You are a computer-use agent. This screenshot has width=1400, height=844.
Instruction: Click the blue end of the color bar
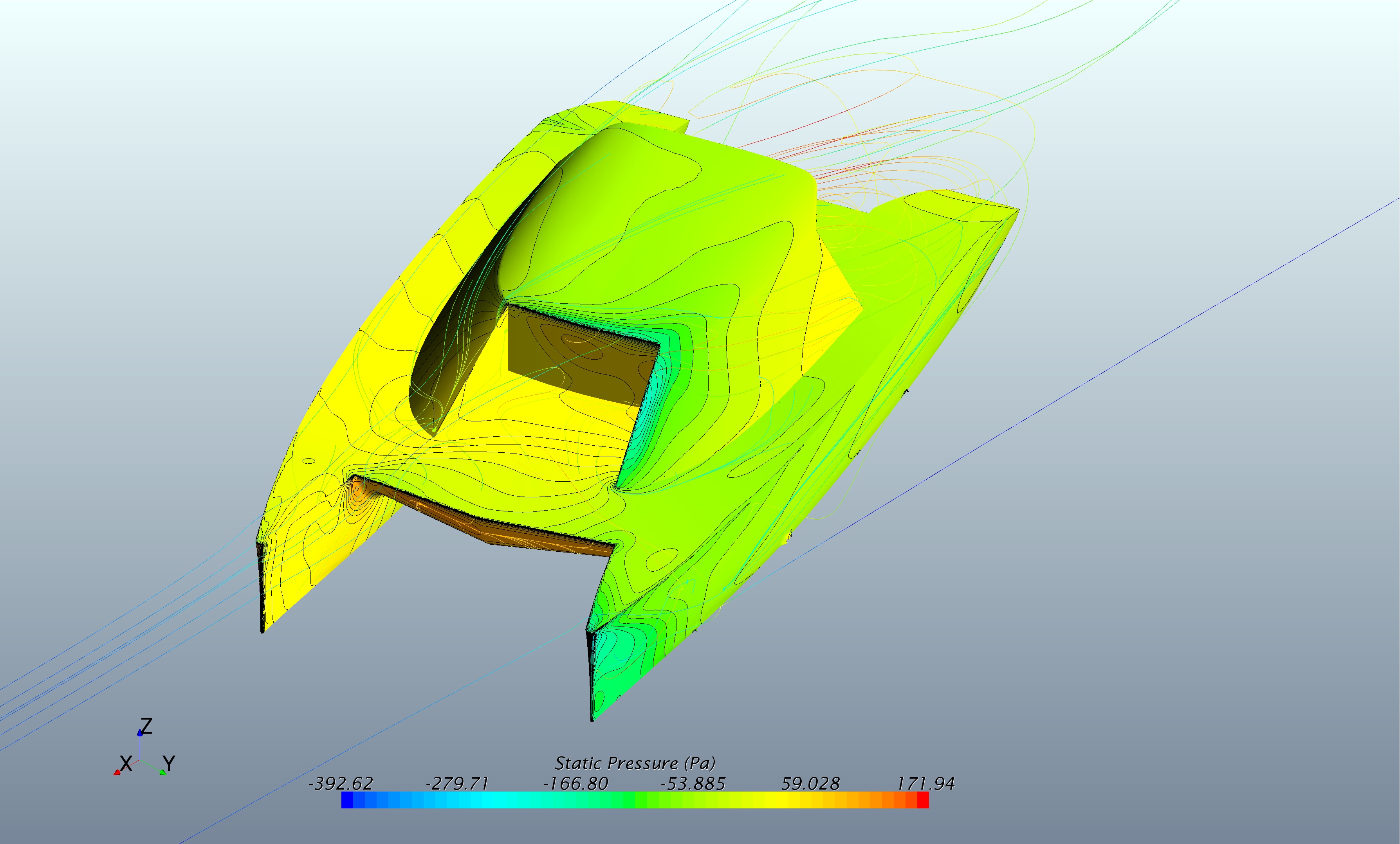point(347,800)
